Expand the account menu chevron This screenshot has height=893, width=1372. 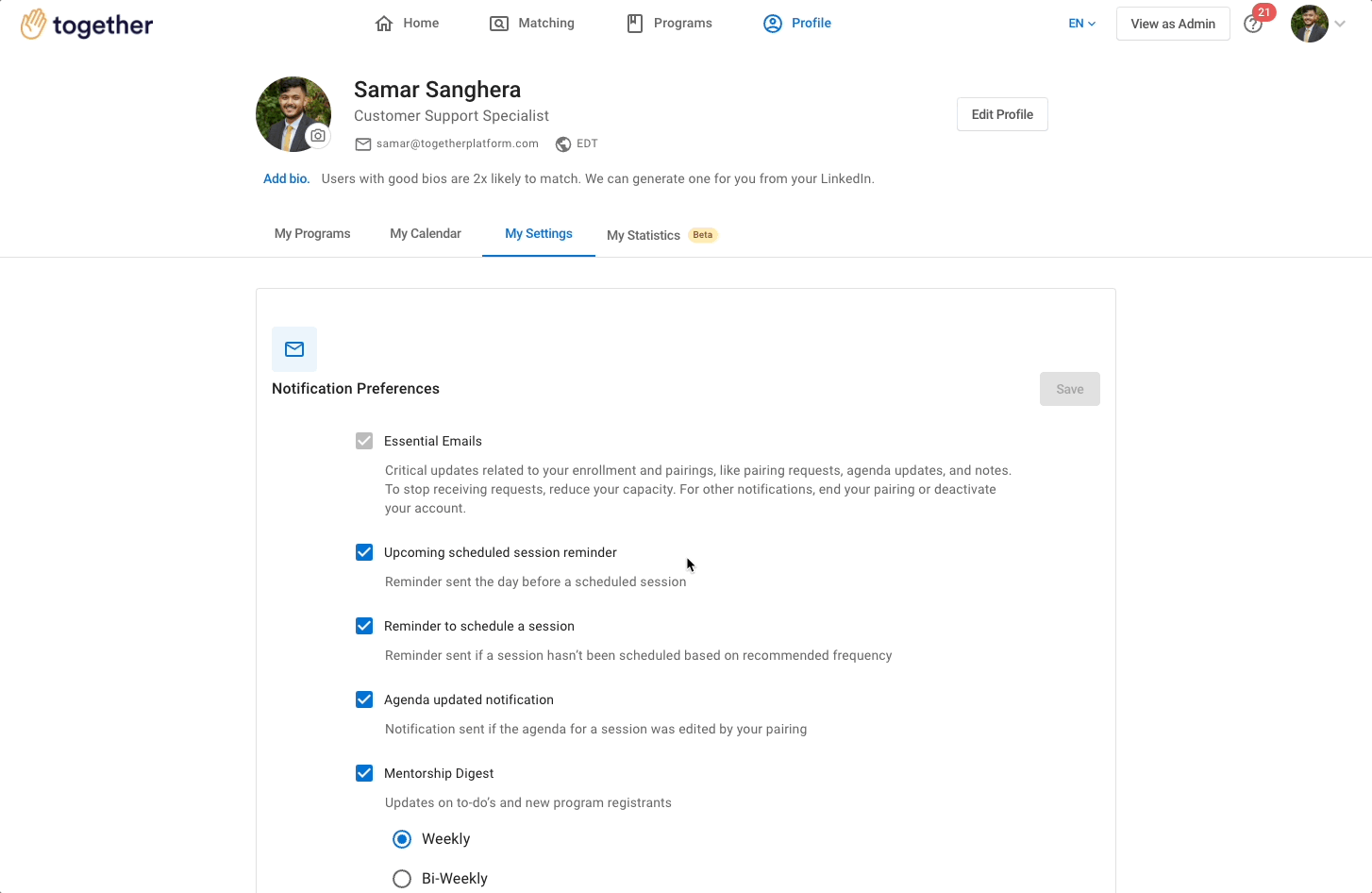tap(1340, 25)
